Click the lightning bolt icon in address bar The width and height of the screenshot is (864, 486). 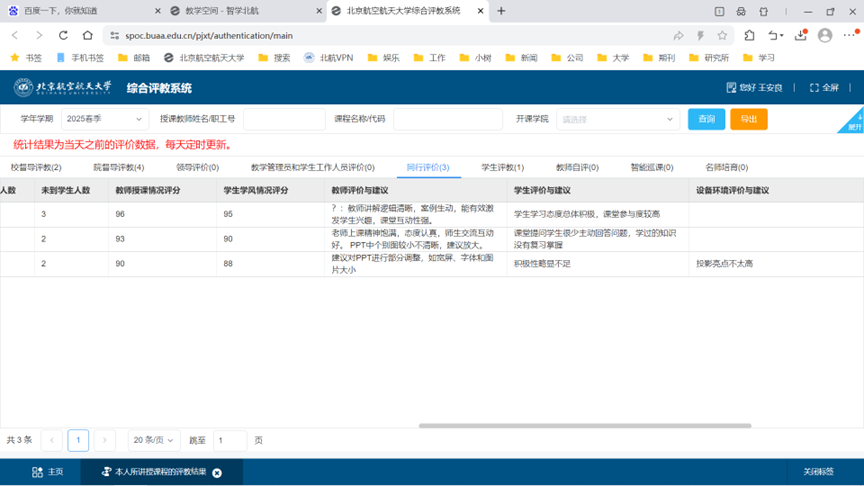pyautogui.click(x=700, y=36)
